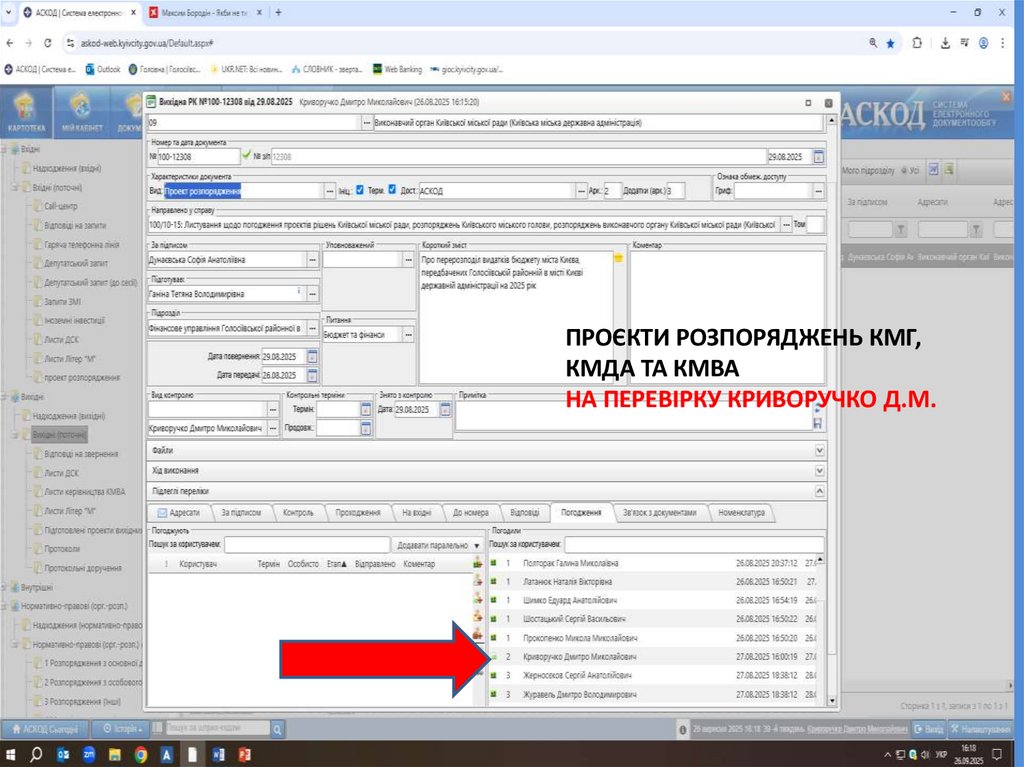Open calendar for Продовж. field
This screenshot has width=1024, height=767.
366,428
